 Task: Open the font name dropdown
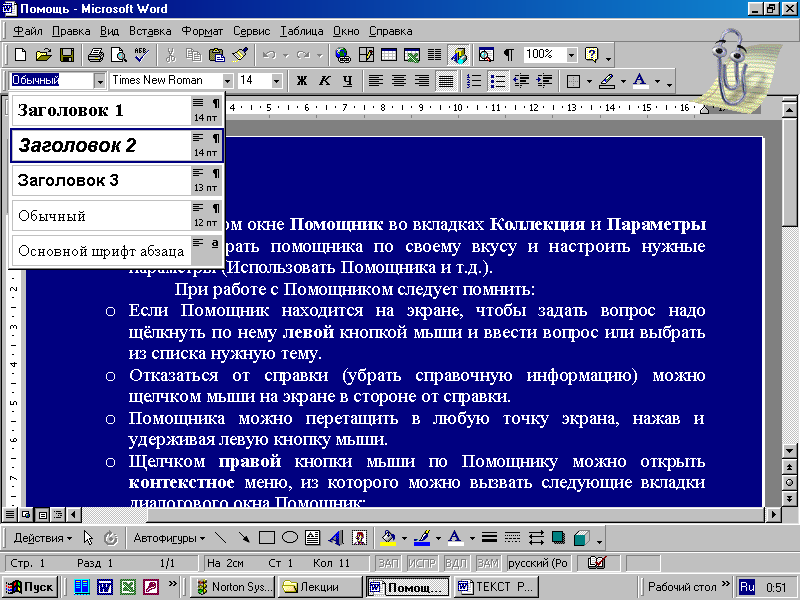click(228, 81)
